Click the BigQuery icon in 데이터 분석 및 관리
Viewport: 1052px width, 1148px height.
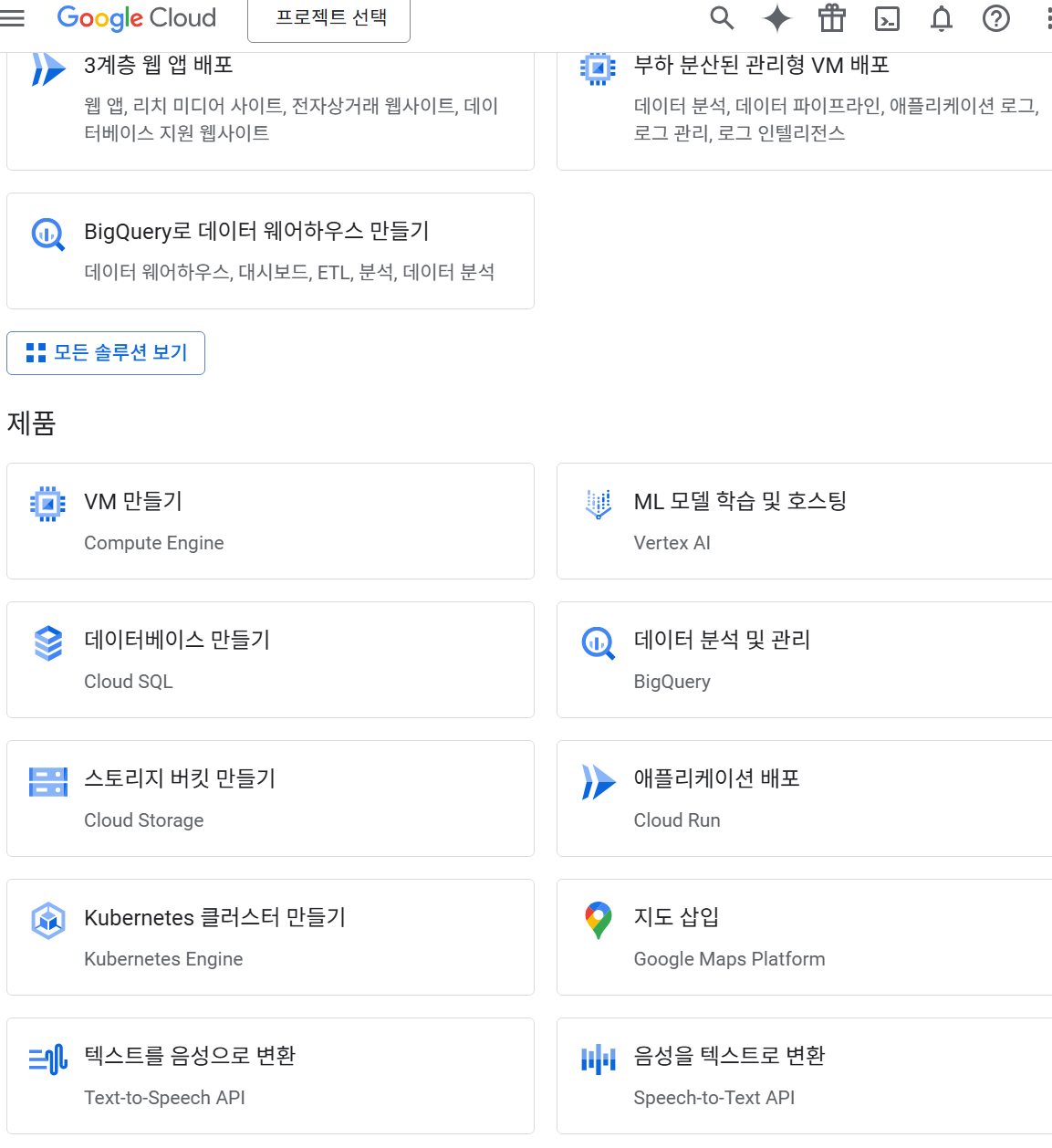click(x=599, y=643)
